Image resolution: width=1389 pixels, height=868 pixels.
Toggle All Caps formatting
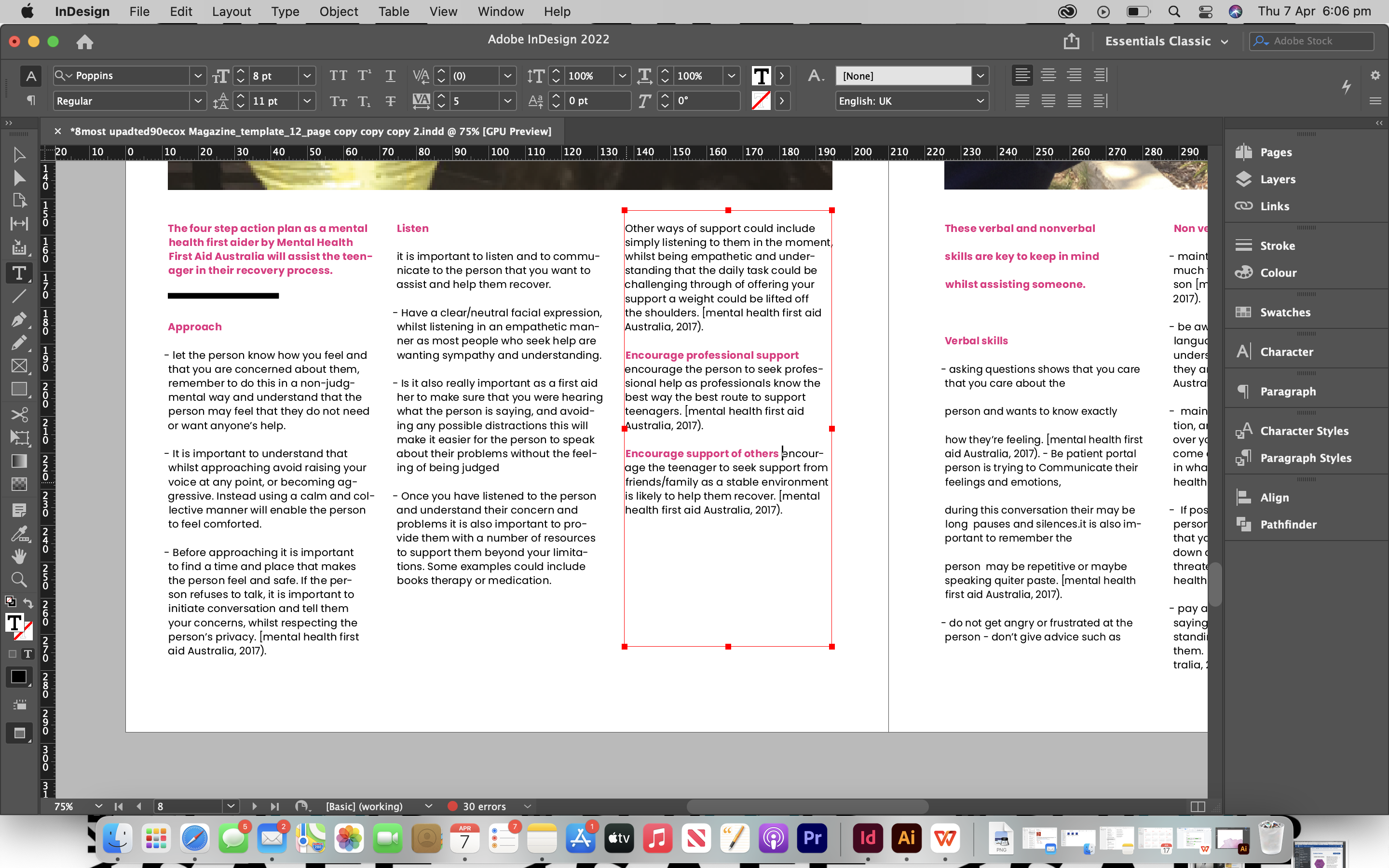click(x=338, y=75)
